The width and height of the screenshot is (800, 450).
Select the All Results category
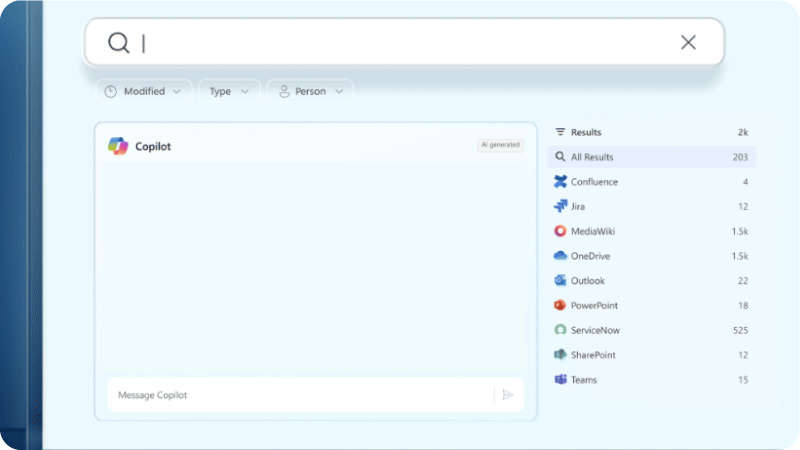[652, 157]
